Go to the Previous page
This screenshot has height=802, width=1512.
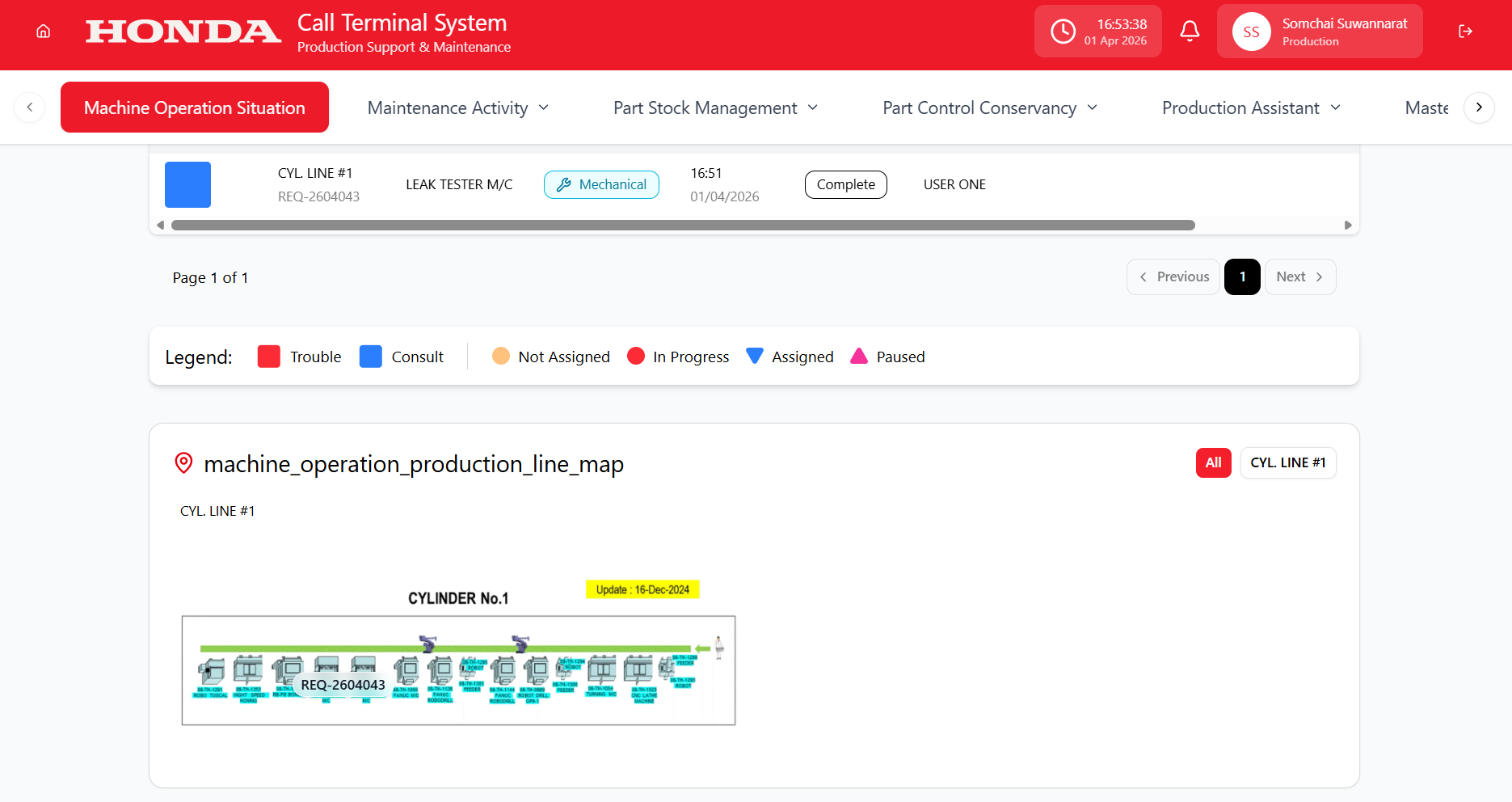(x=1173, y=277)
